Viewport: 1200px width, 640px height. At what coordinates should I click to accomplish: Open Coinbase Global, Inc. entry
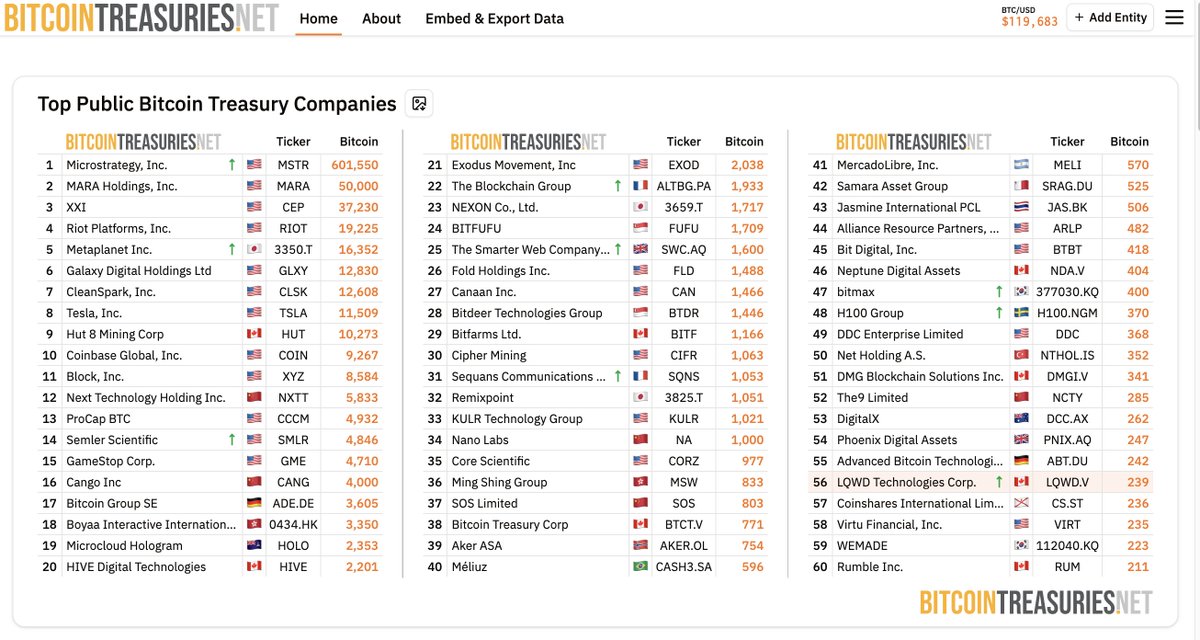point(124,355)
